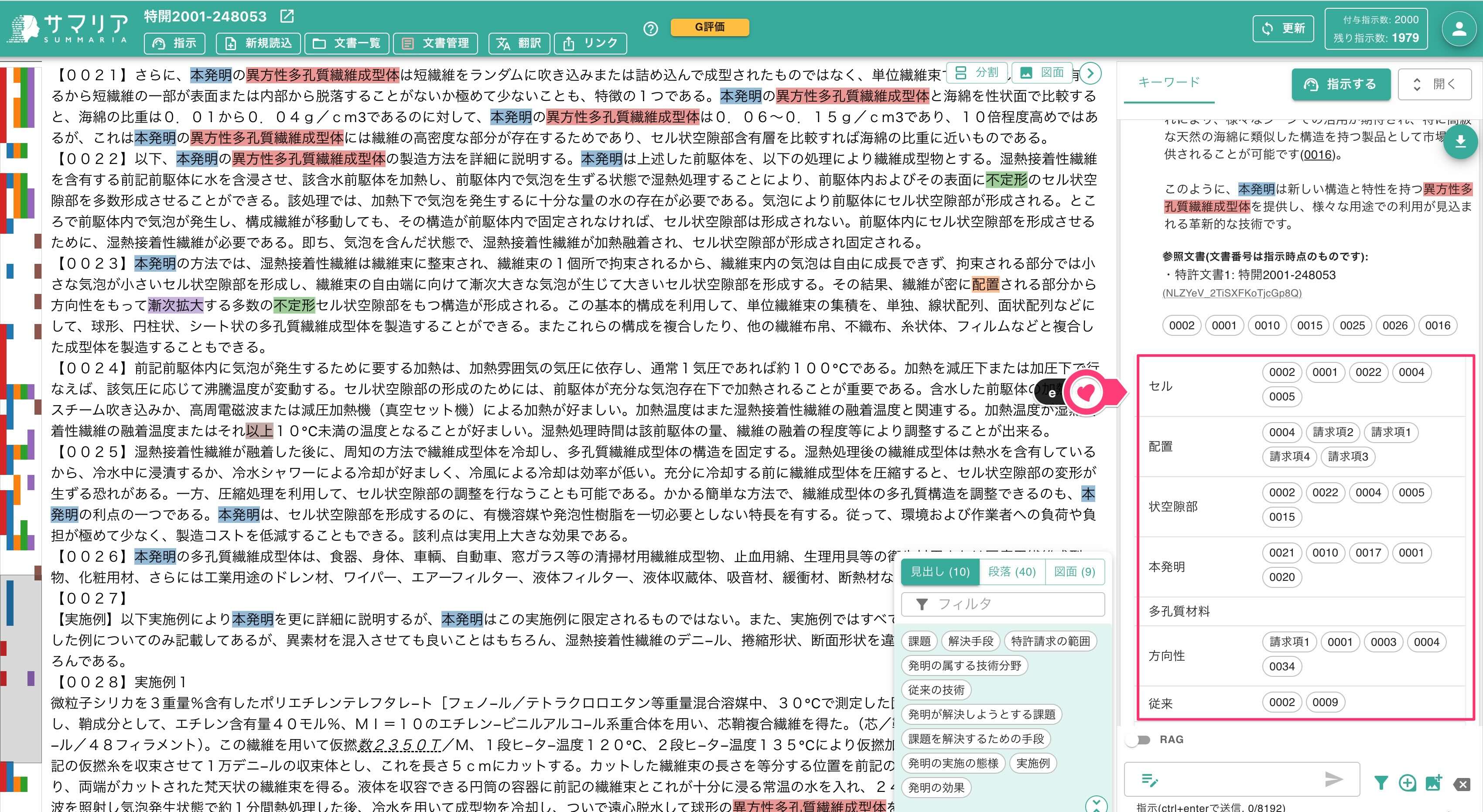Click the 0026 paragraph chip under 参照文書
Image resolution: width=1483 pixels, height=812 pixels.
click(x=1395, y=326)
